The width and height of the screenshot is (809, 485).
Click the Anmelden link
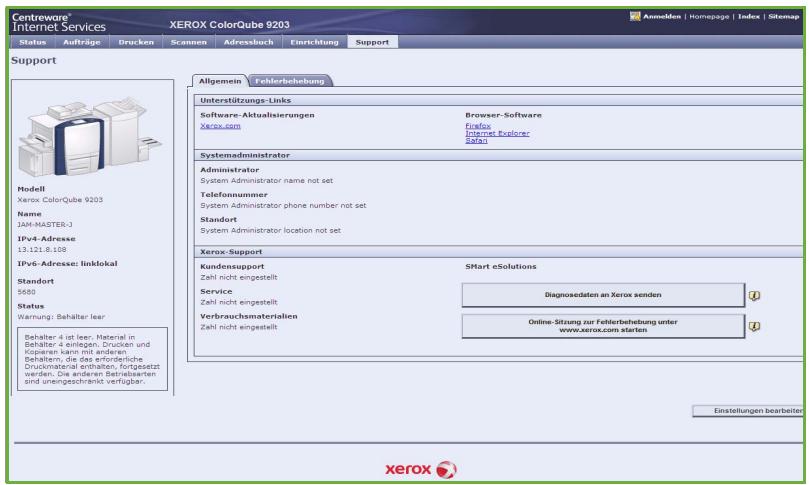point(661,17)
